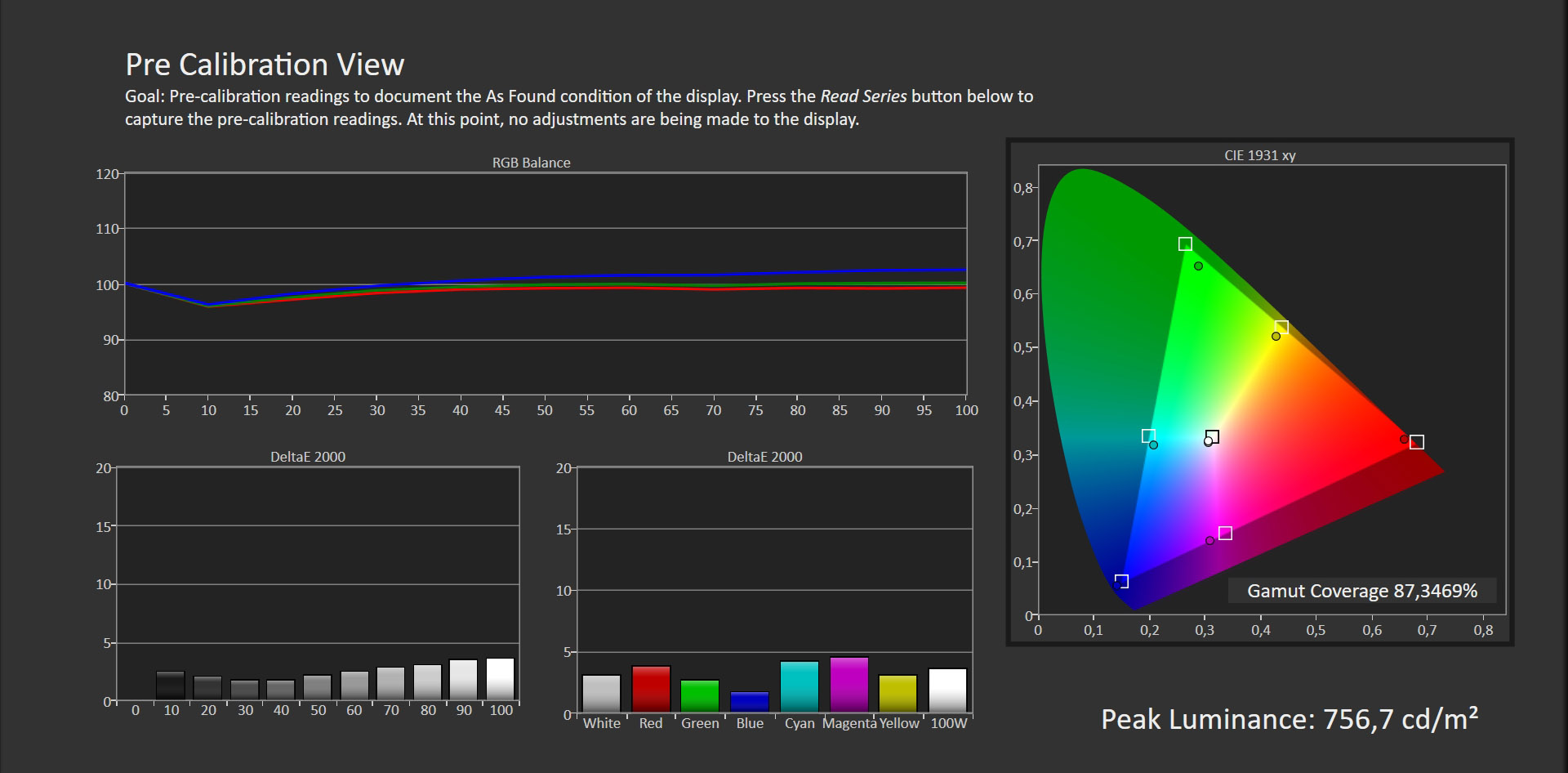This screenshot has height=773, width=1568.
Task: Click the Magenta bar in DeltaE chart
Action: tap(849, 685)
